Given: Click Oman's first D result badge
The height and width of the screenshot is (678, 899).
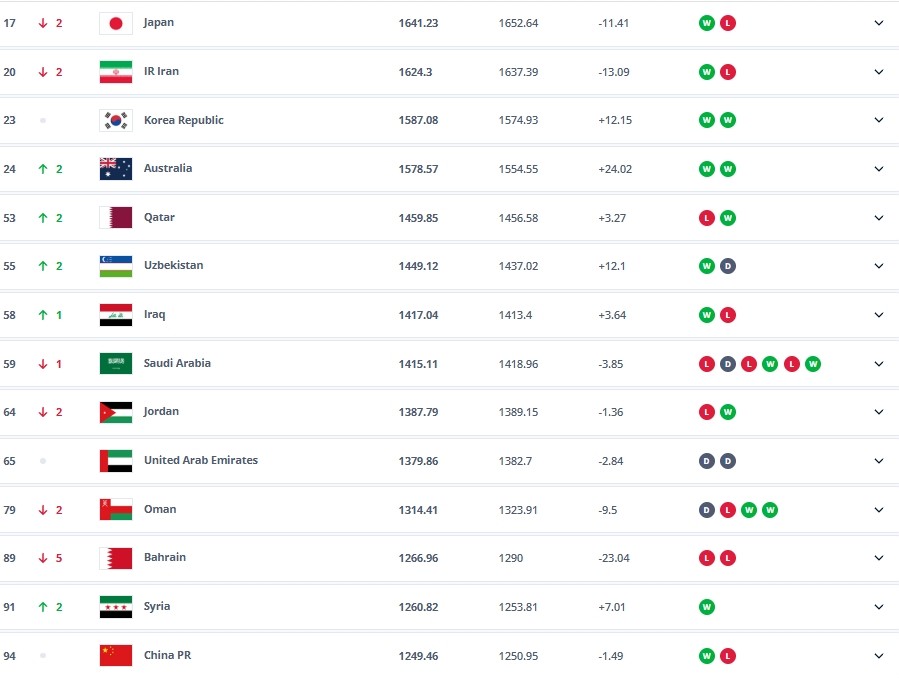Looking at the screenshot, I should coord(707,510).
